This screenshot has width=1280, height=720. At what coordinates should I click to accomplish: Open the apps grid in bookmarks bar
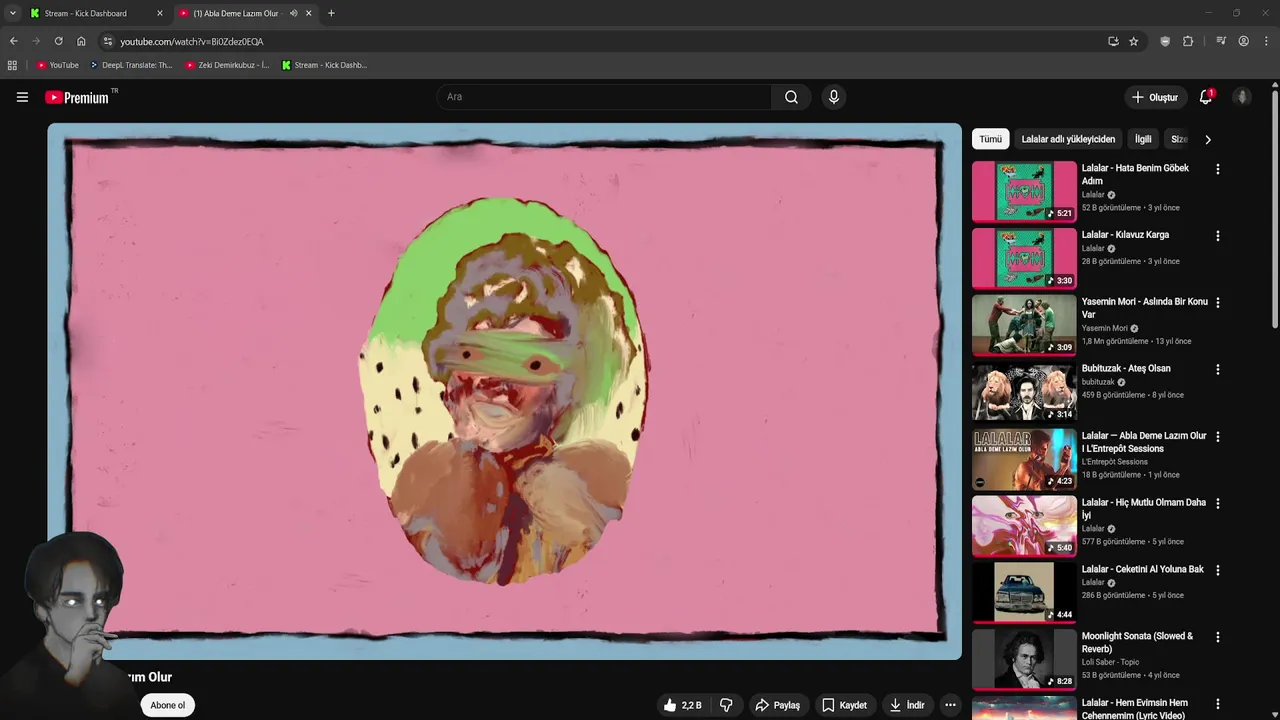point(12,65)
